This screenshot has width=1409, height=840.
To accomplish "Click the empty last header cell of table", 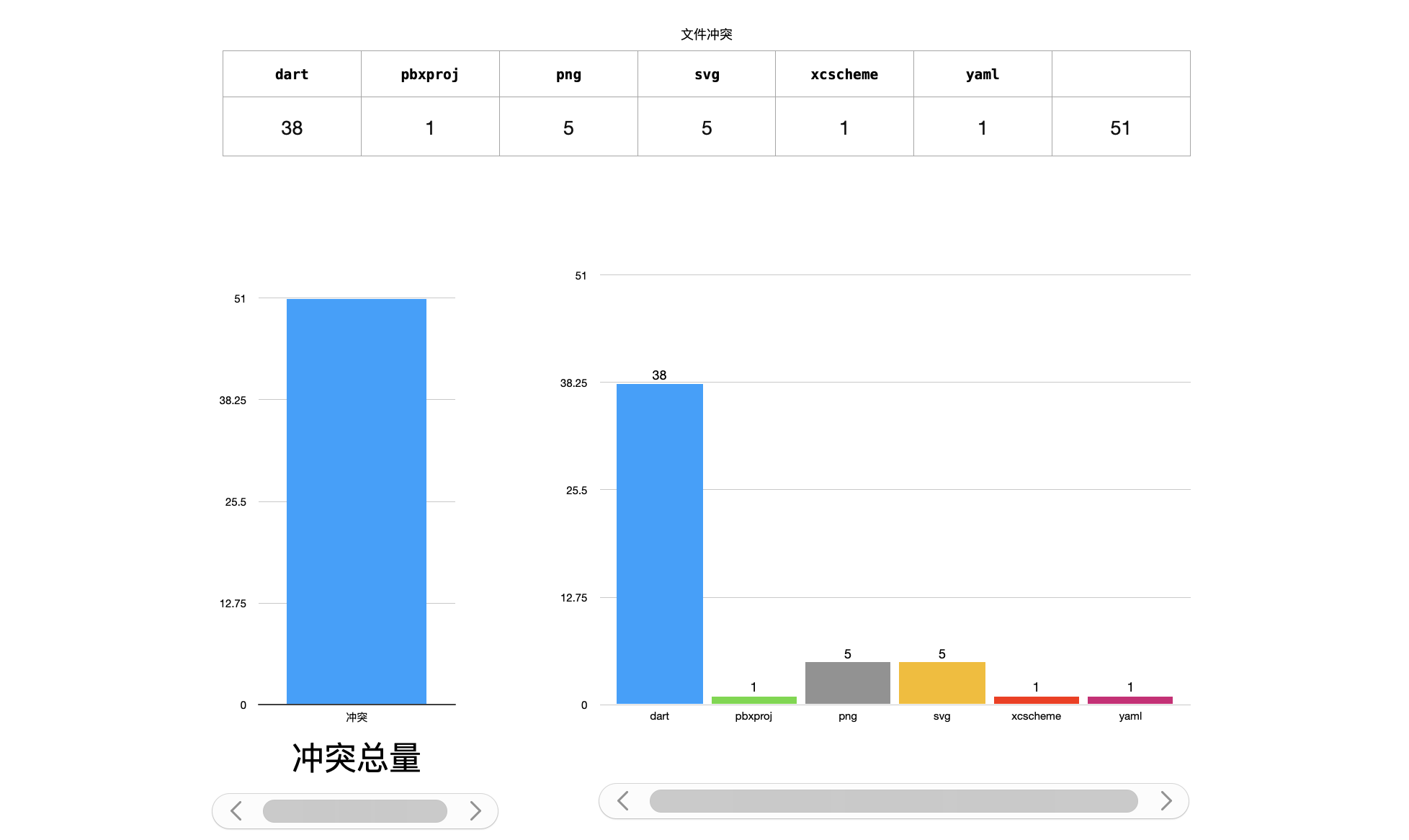I will [1121, 74].
